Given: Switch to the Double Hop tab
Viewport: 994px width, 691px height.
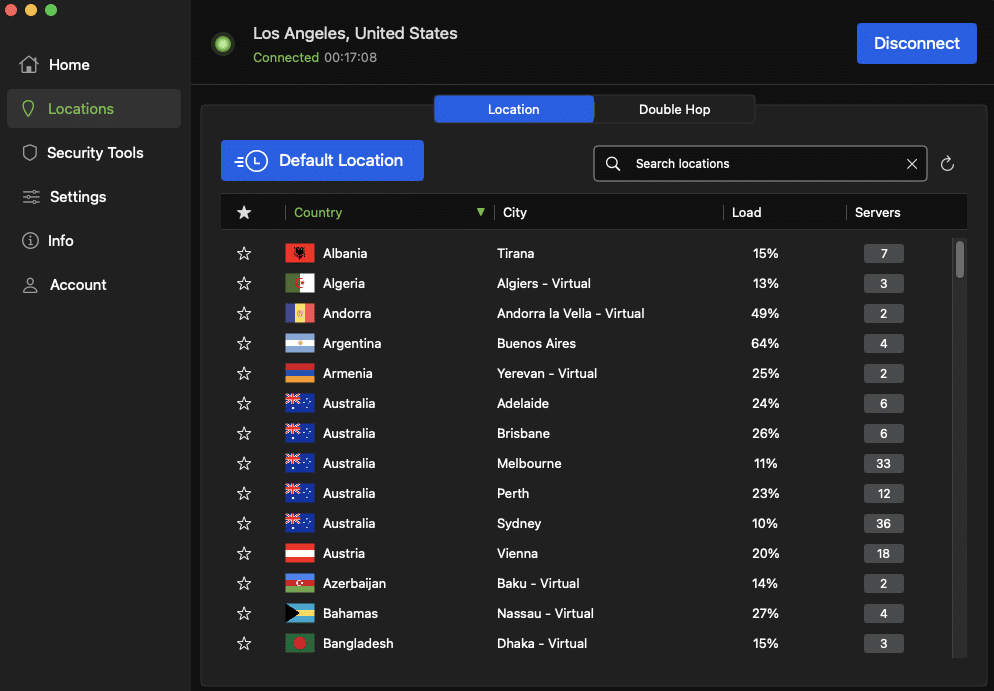Looking at the screenshot, I should [x=674, y=109].
